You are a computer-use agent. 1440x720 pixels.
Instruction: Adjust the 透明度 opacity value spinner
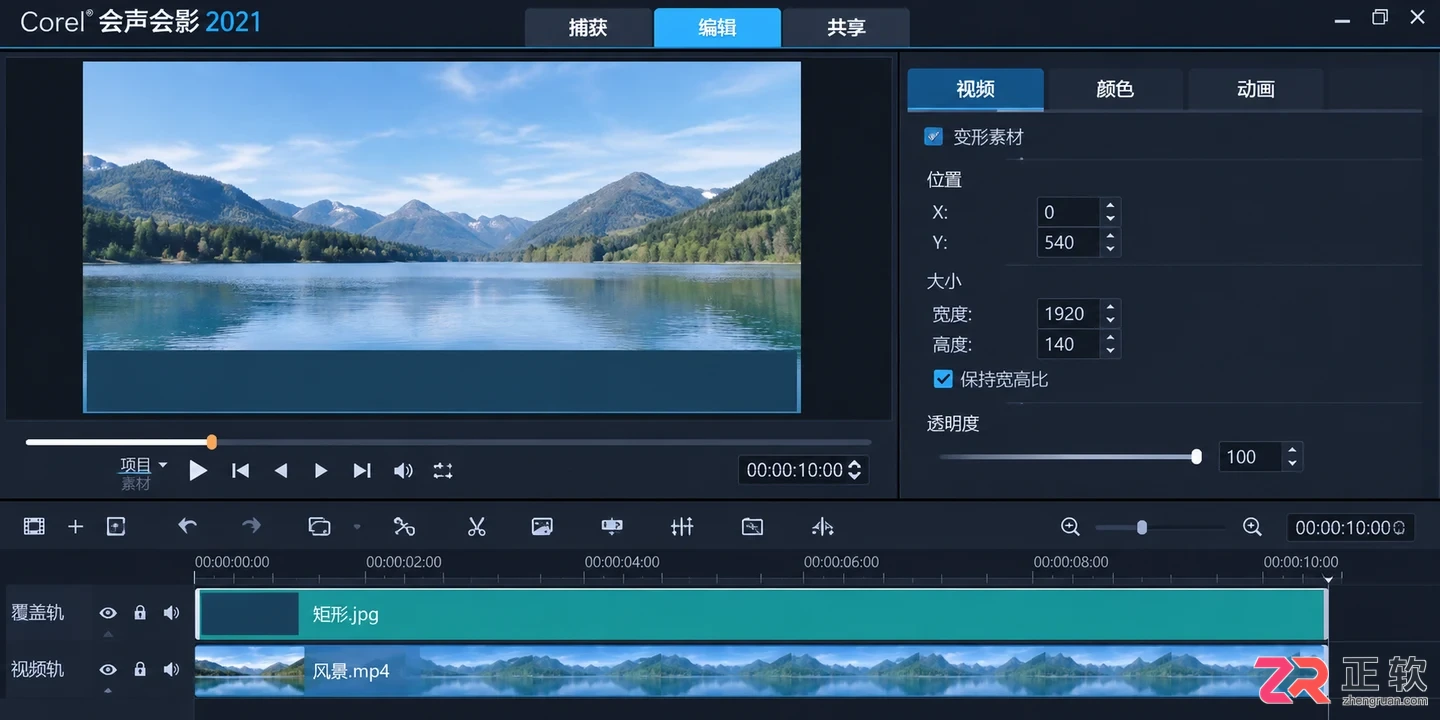[x=1292, y=457]
